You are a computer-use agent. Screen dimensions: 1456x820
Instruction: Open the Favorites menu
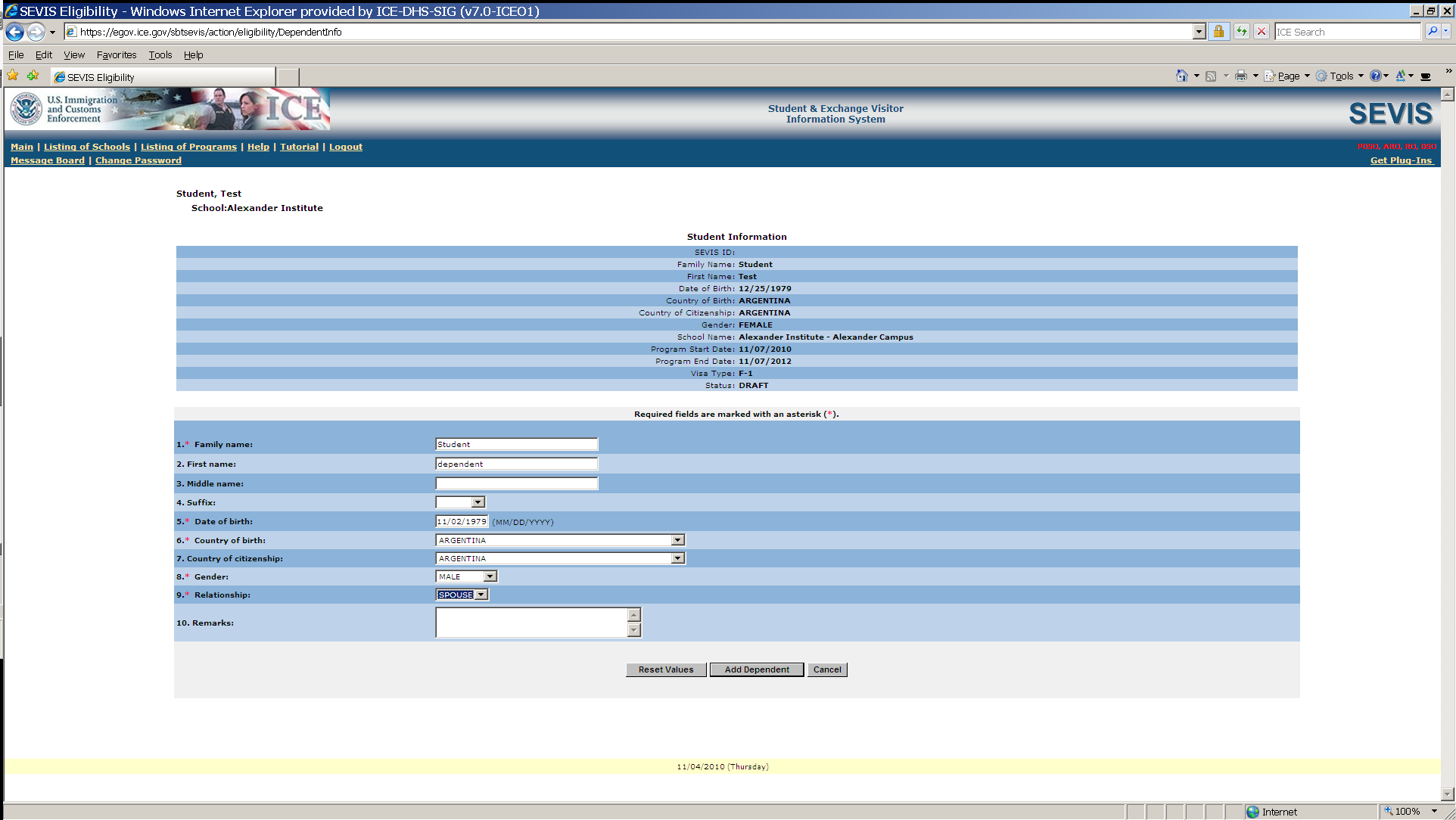117,54
